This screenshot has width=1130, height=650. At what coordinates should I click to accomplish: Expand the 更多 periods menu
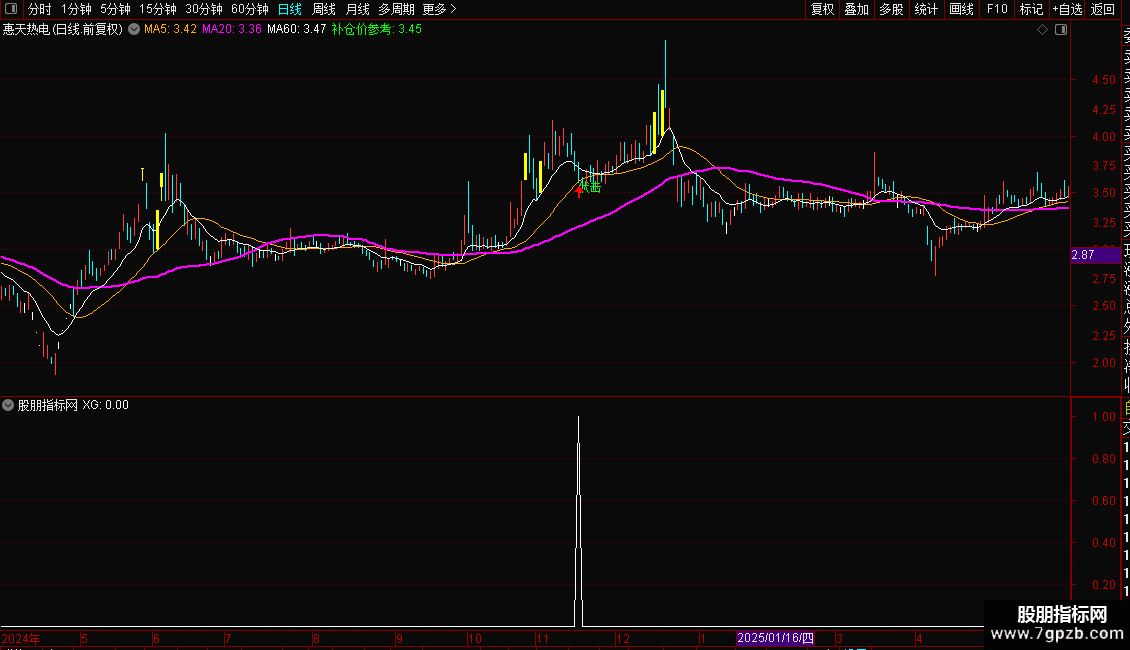pyautogui.click(x=440, y=9)
